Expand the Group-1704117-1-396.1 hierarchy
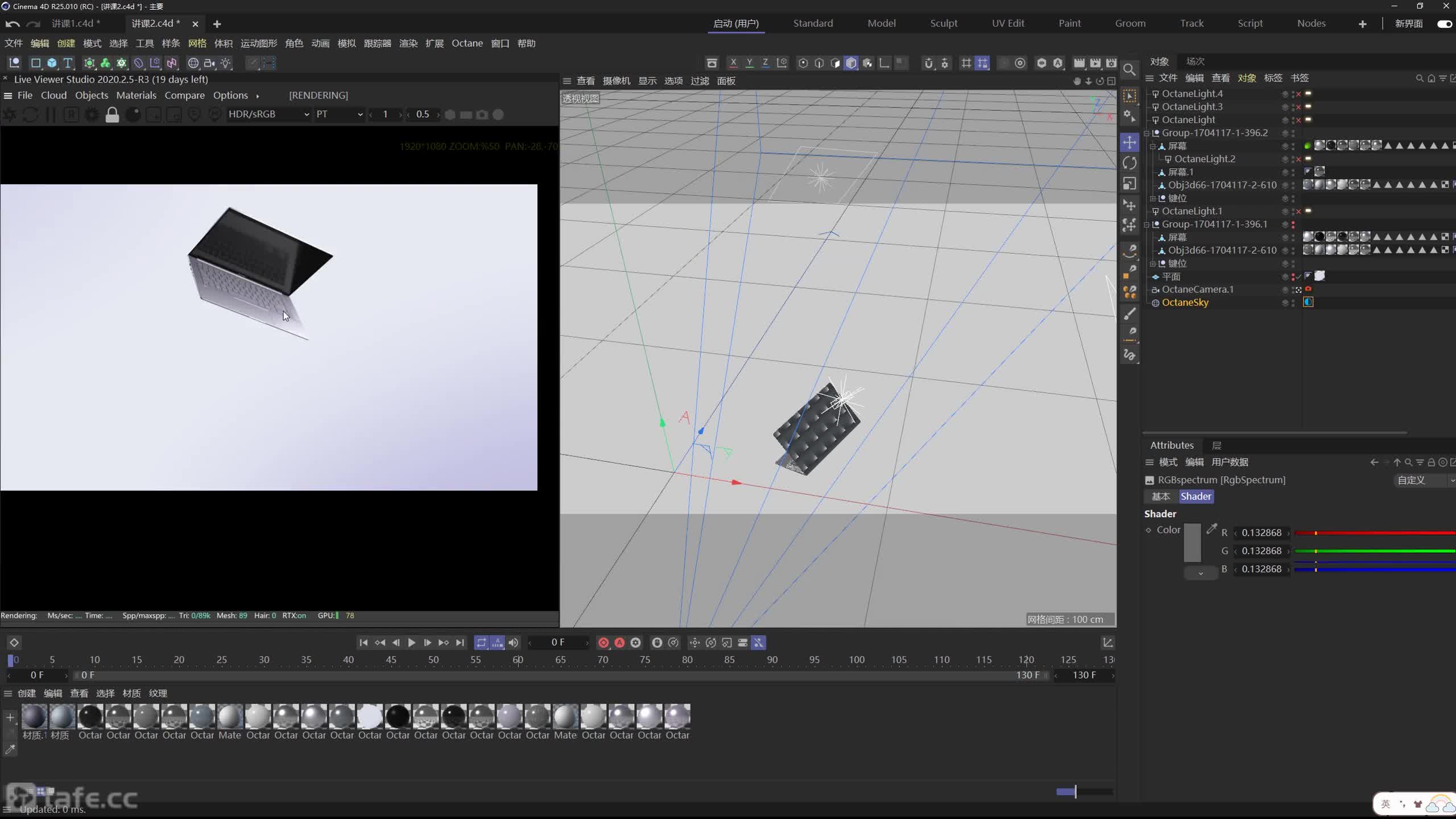 click(1145, 224)
